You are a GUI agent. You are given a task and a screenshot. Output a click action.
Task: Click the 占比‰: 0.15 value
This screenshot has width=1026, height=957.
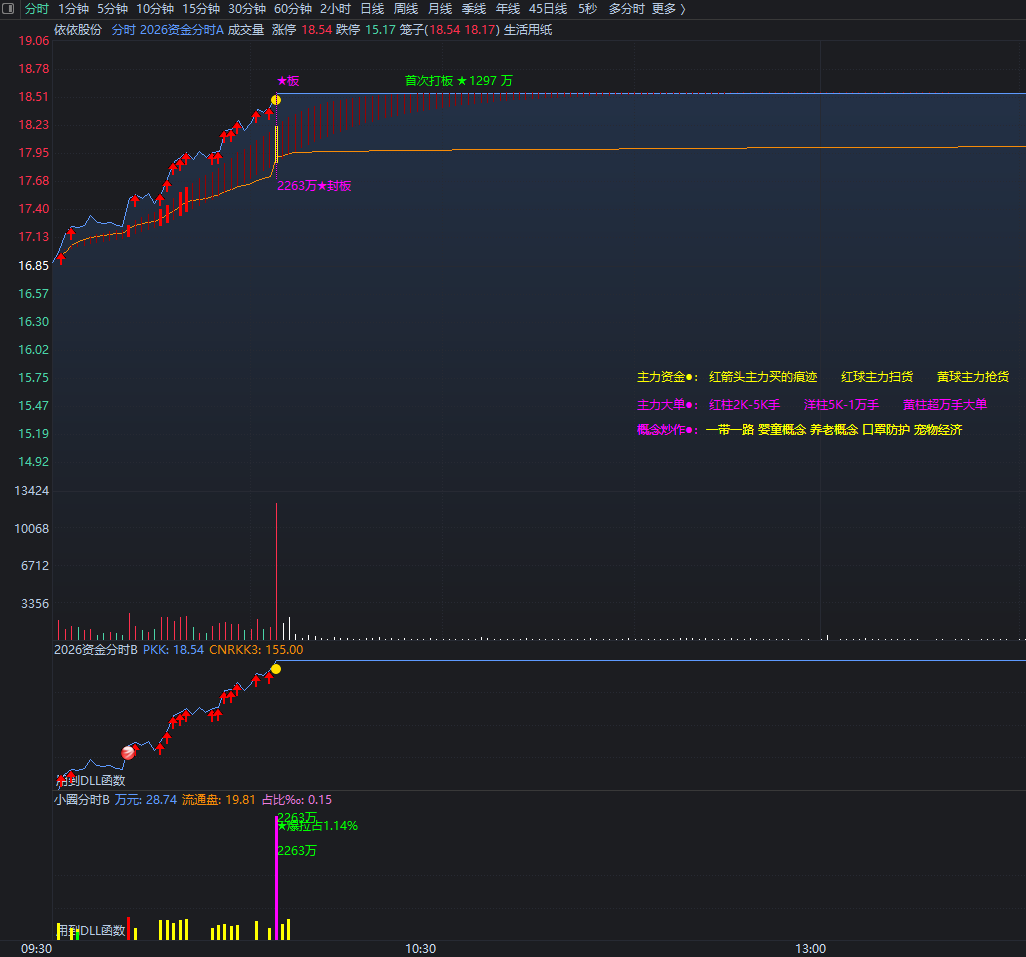pyautogui.click(x=297, y=799)
